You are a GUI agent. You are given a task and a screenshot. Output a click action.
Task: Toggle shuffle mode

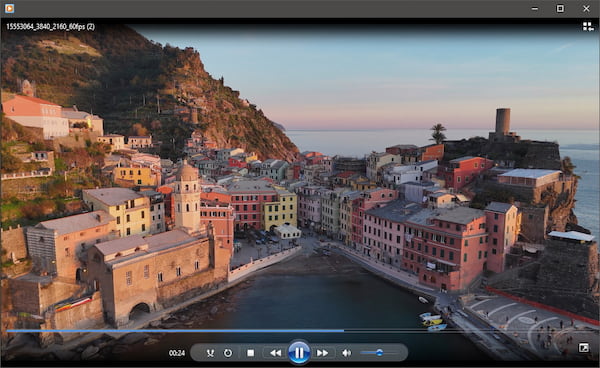tap(210, 353)
